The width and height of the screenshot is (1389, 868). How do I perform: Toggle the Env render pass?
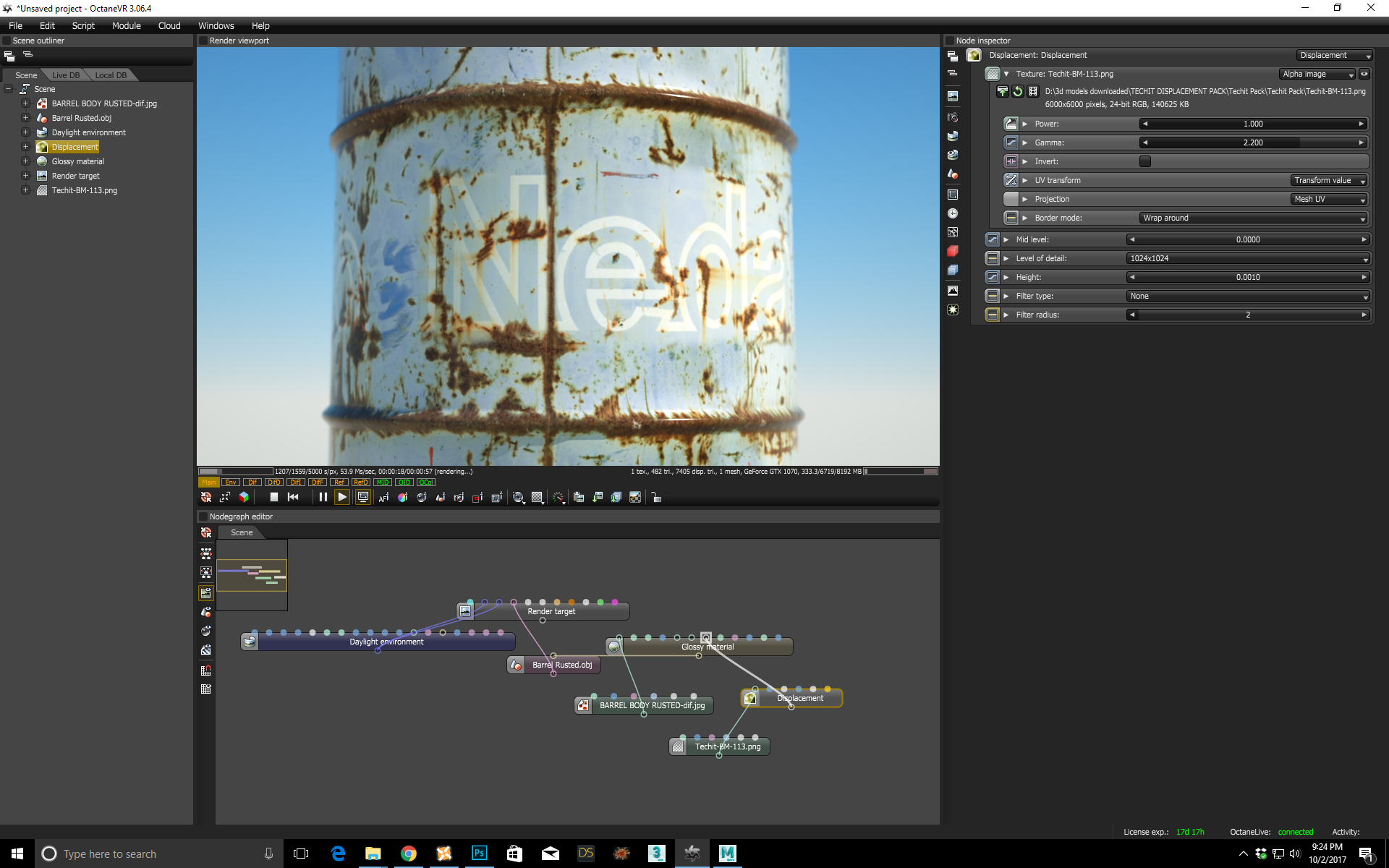pyautogui.click(x=231, y=482)
